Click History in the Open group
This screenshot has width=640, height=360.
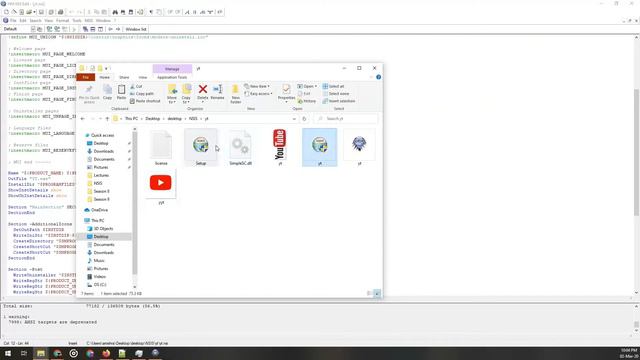pyautogui.click(x=307, y=101)
